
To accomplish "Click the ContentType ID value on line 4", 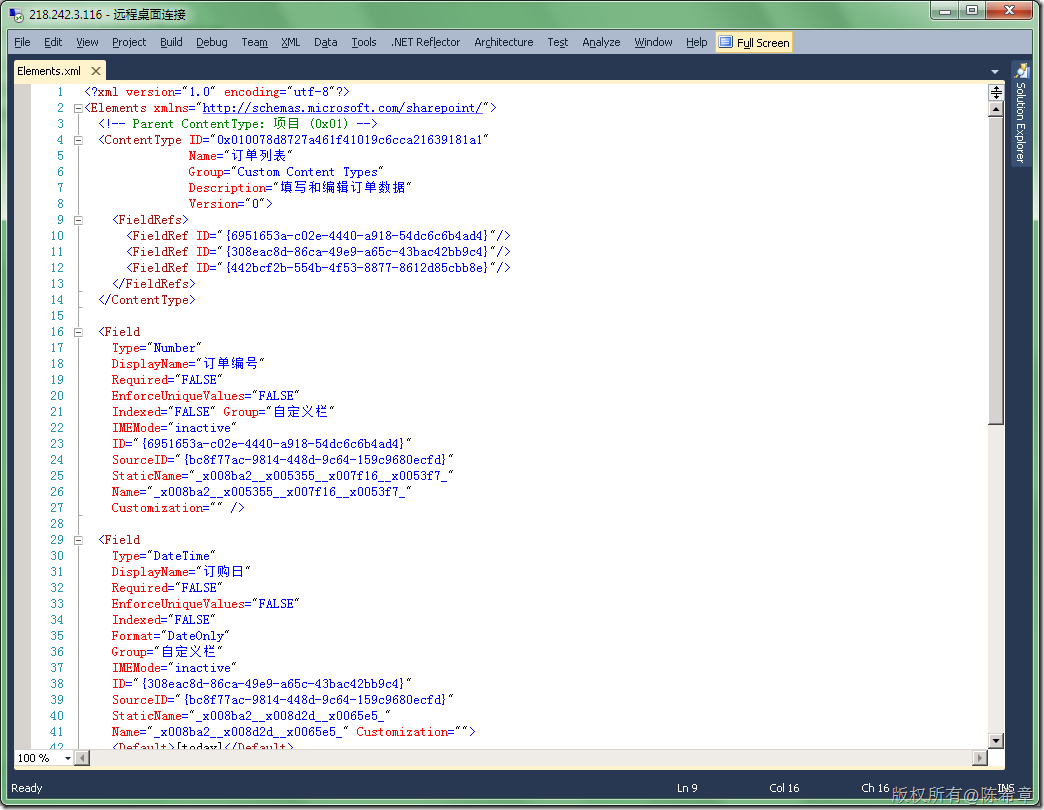I will coord(349,140).
